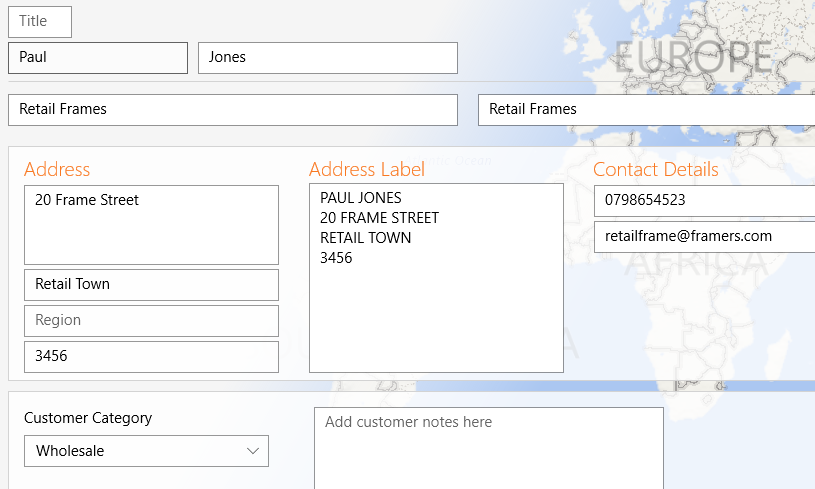
Task: Click the Title input field
Action: [40, 22]
